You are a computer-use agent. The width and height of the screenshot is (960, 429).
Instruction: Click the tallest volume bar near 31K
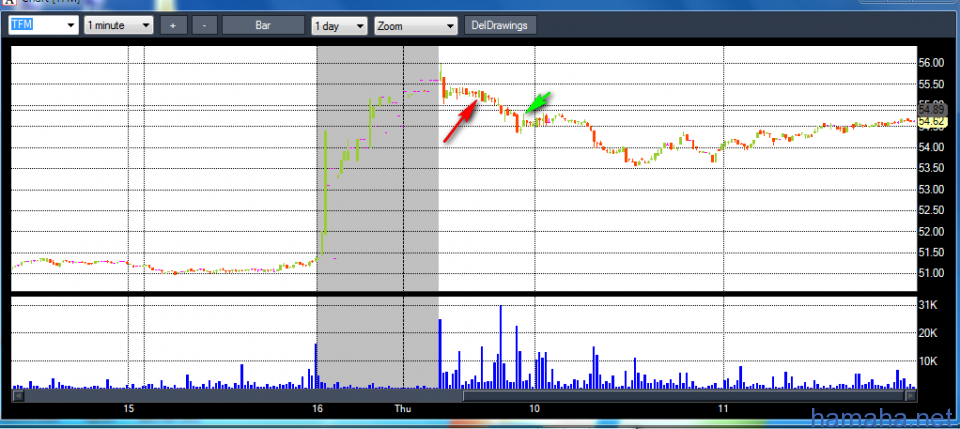tap(501, 346)
